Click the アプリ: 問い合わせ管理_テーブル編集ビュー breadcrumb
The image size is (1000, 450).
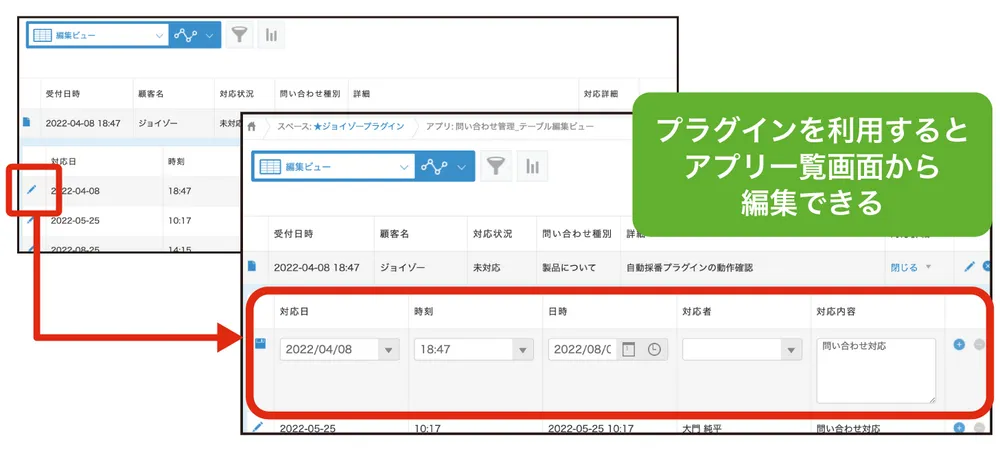(x=510, y=127)
